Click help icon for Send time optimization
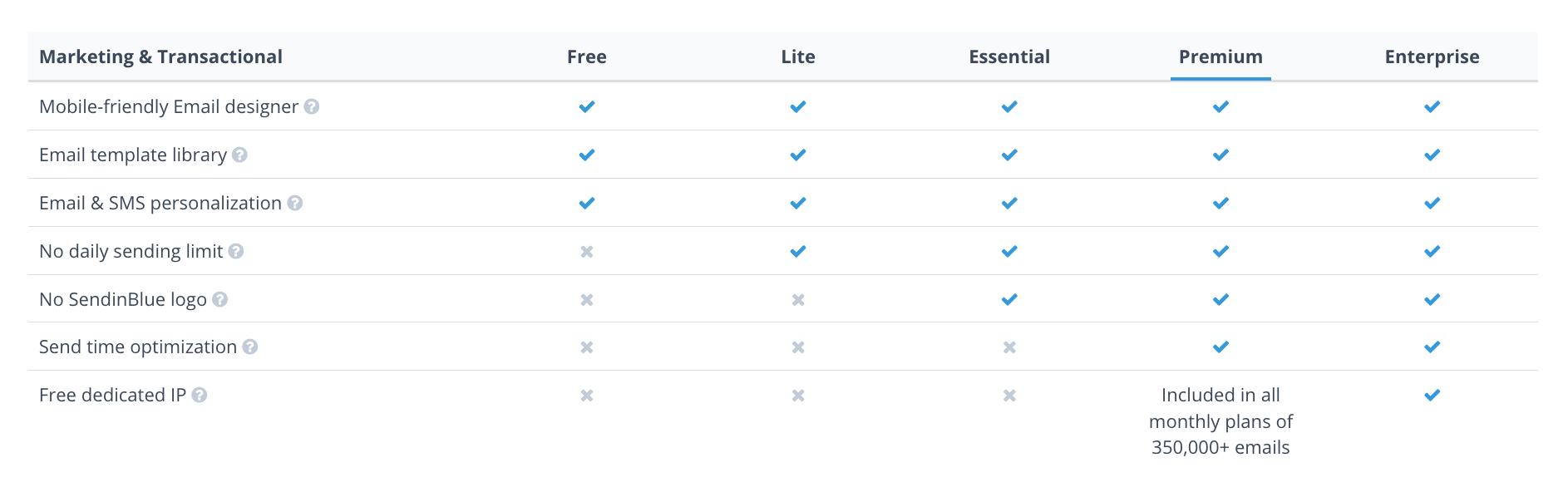The width and height of the screenshot is (1568, 482). pyautogui.click(x=250, y=347)
